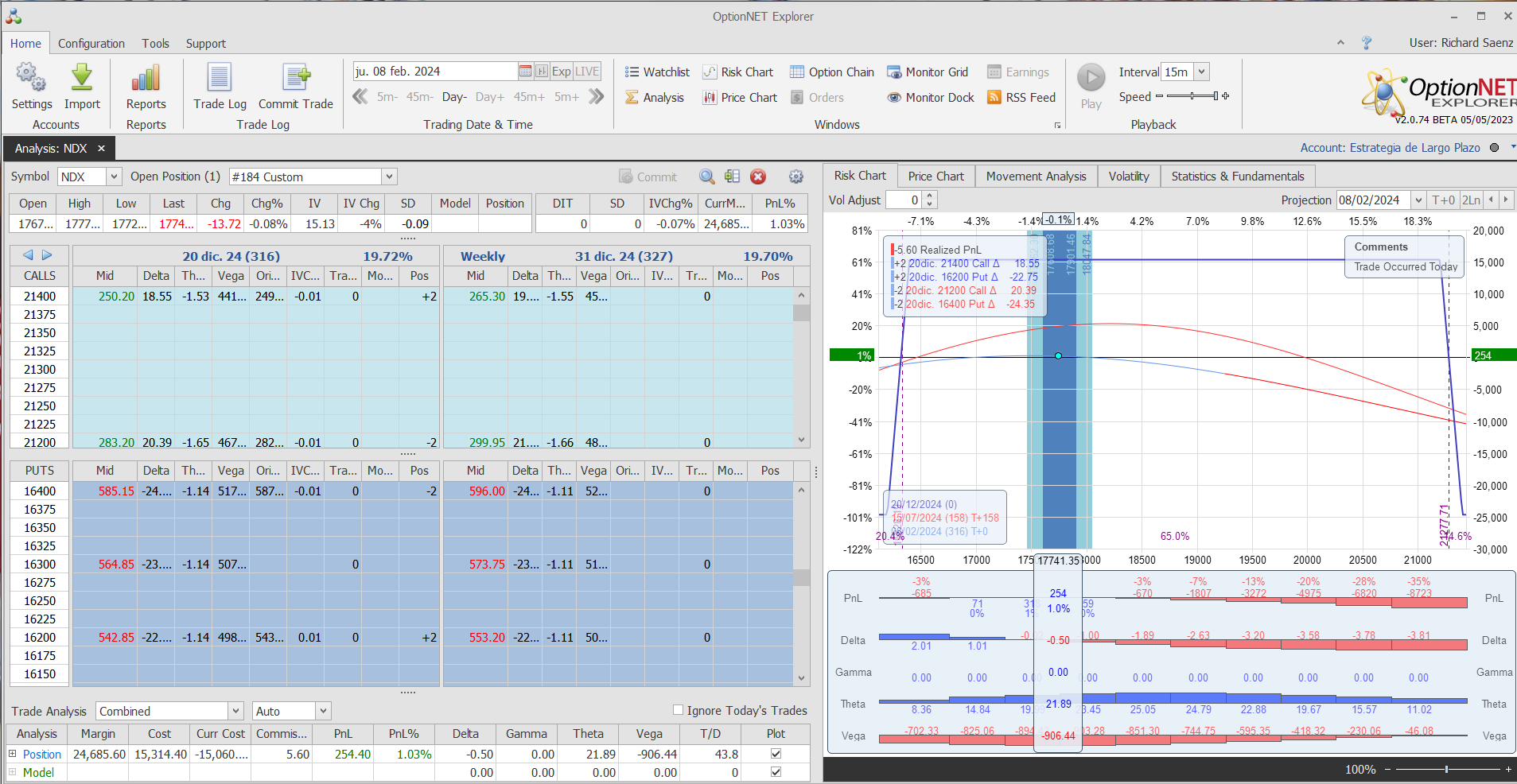
Task: Click the Account: Estrategia de Largo Plazo link
Action: pos(1390,148)
